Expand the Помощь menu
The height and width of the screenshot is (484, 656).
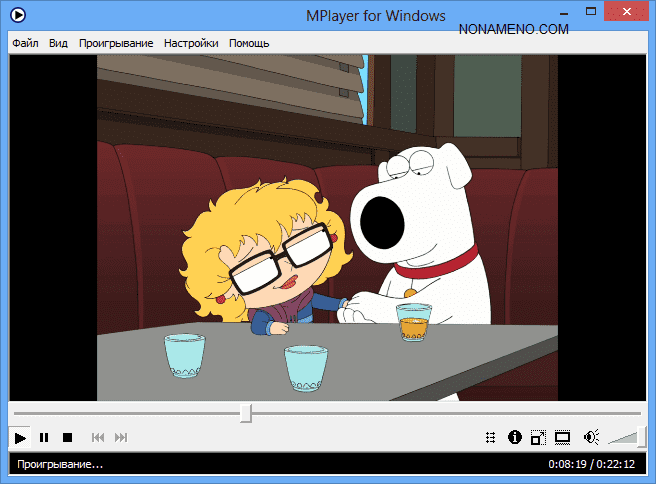pos(249,44)
